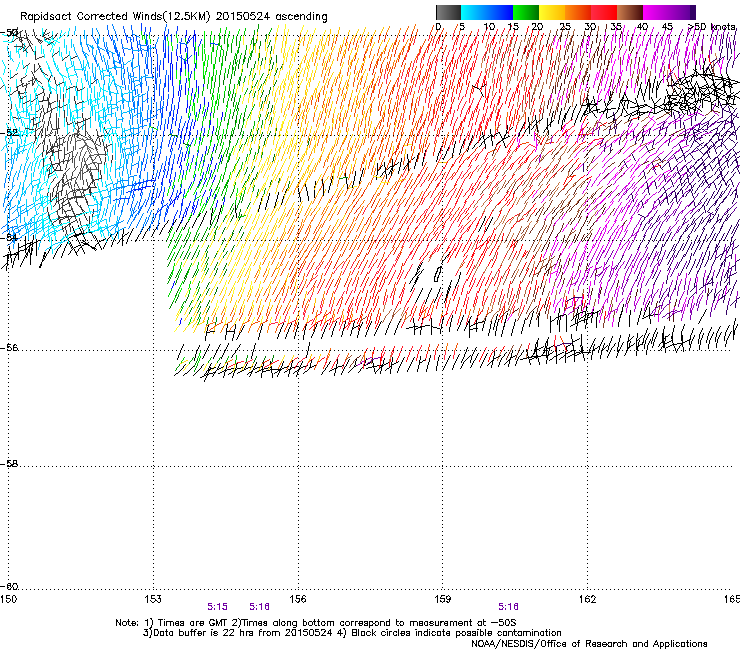Viewport: 740px width, 650px height.
Task: Click the longitude label '159'
Action: click(442, 599)
